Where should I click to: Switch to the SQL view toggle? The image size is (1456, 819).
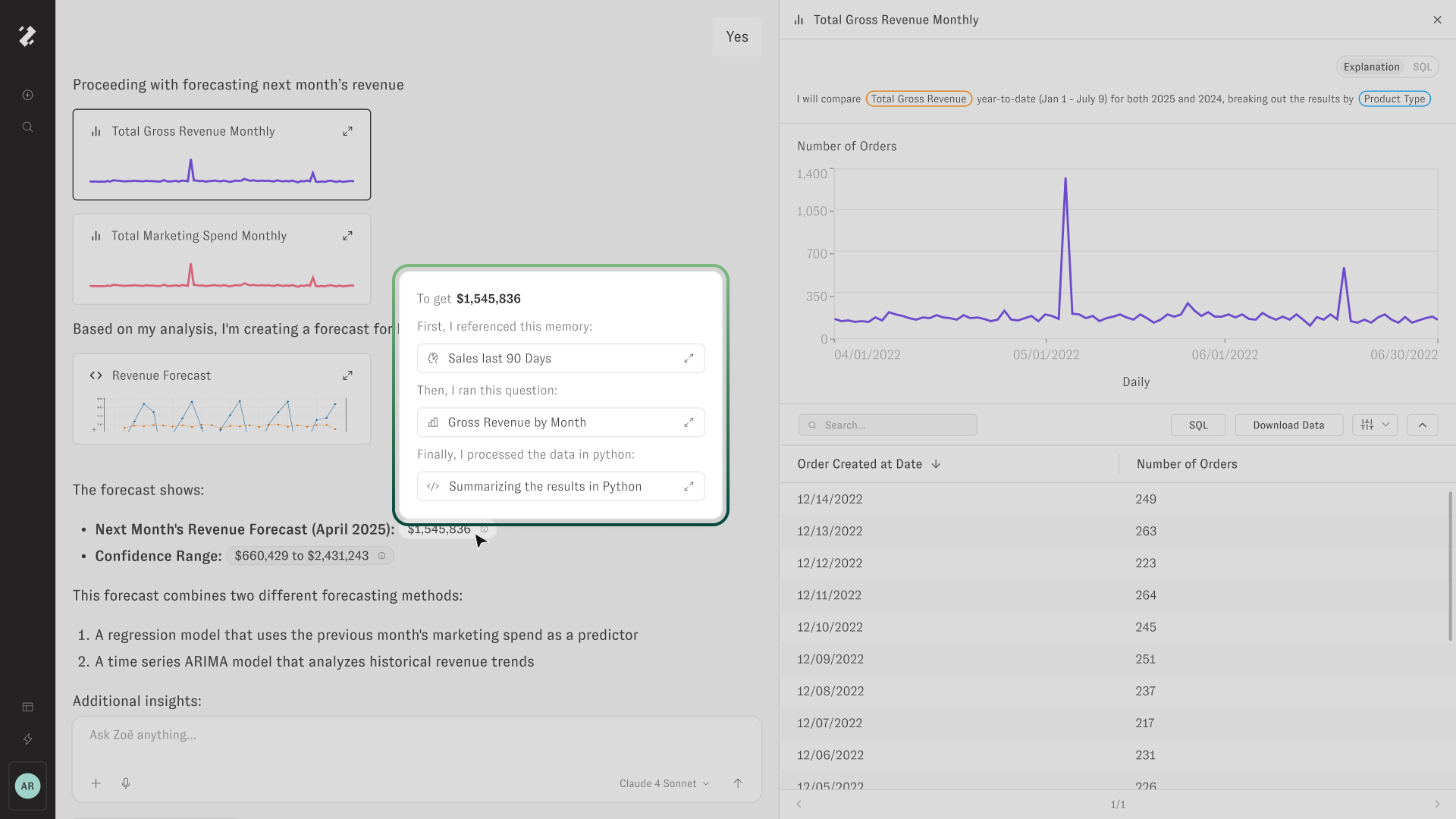point(1422,67)
